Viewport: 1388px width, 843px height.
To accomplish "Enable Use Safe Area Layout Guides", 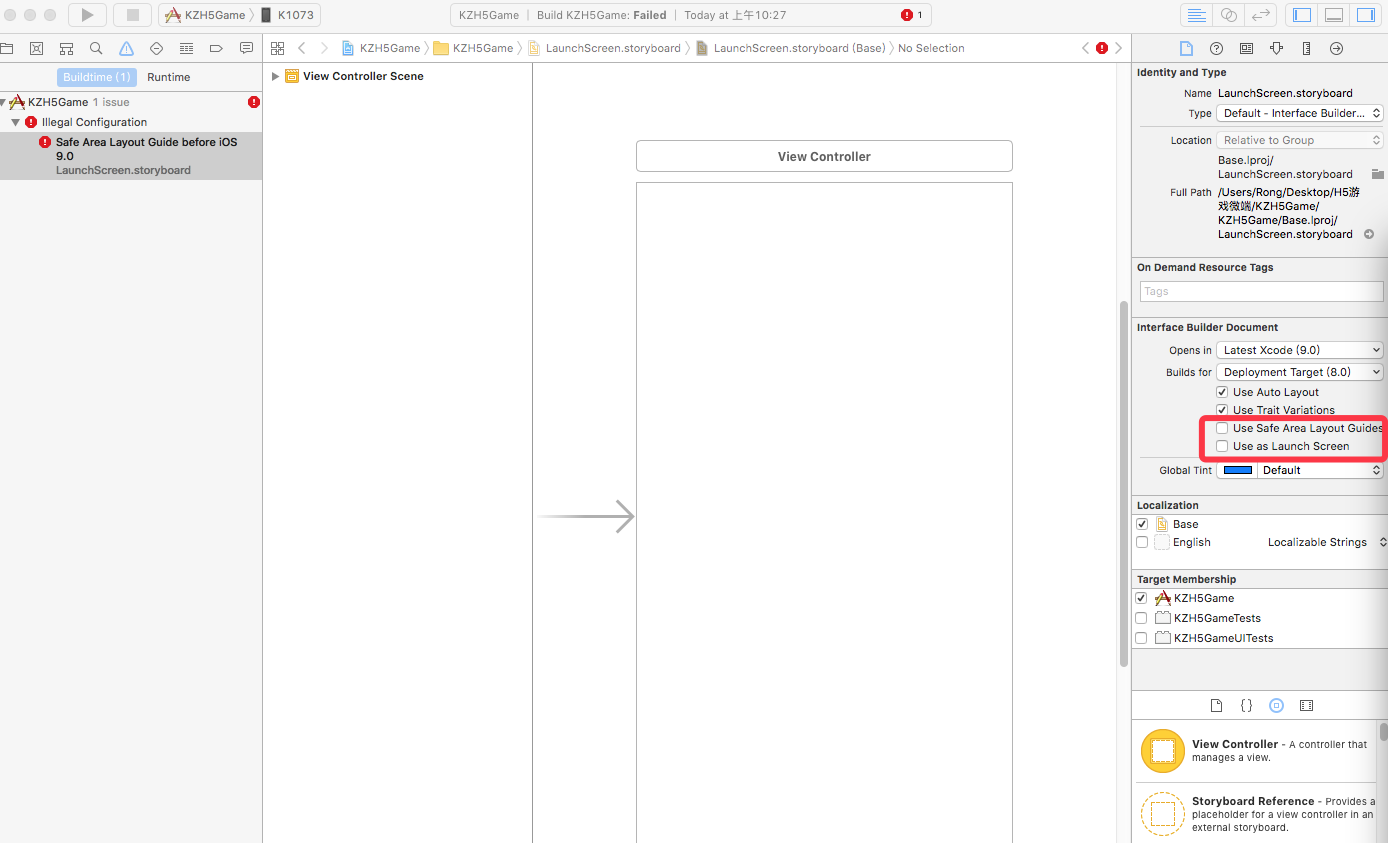I will coord(1222,428).
